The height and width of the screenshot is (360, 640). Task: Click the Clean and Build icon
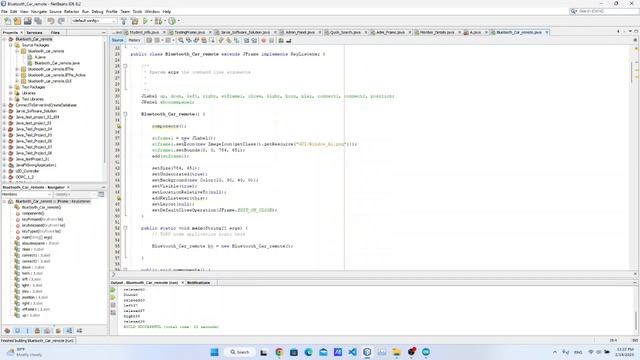134,21
